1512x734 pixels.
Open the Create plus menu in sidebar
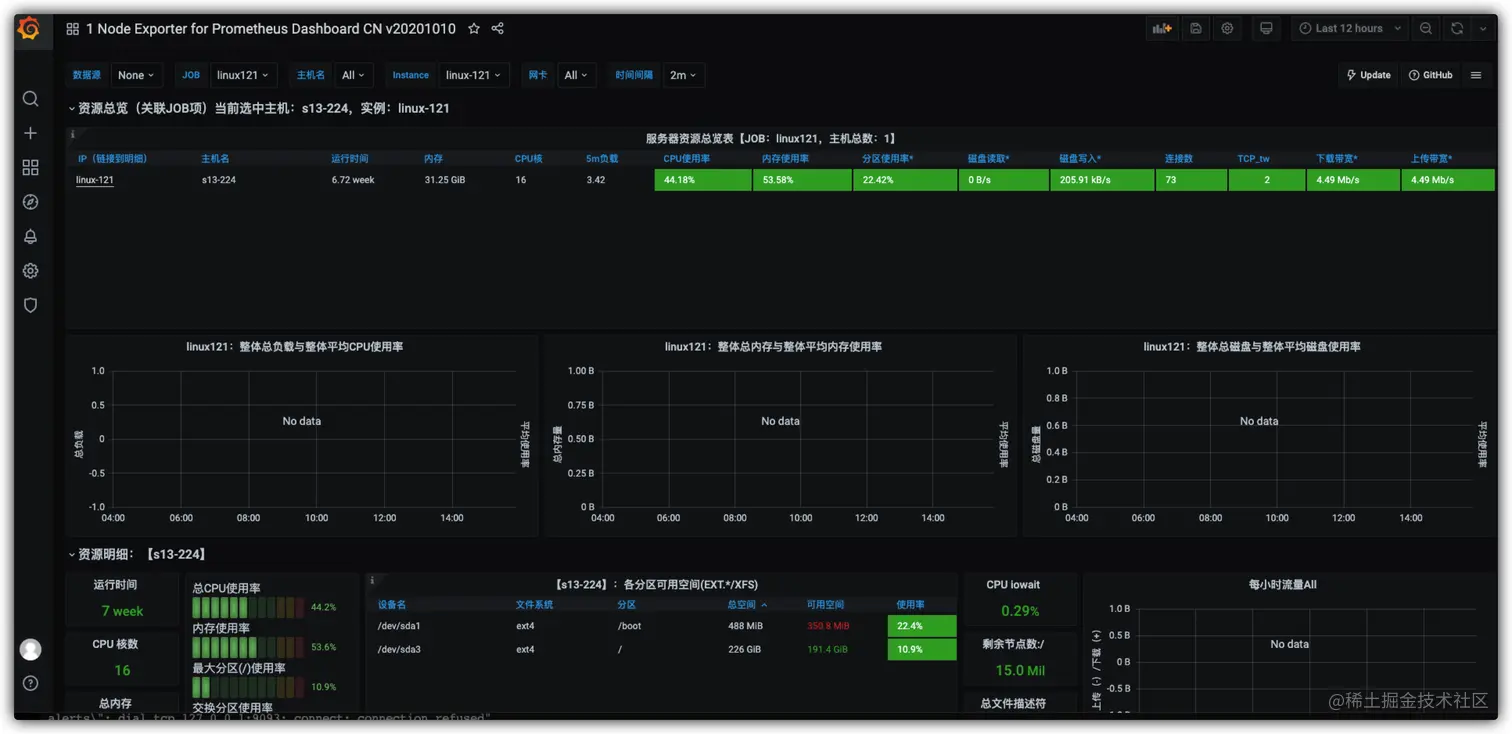point(30,133)
